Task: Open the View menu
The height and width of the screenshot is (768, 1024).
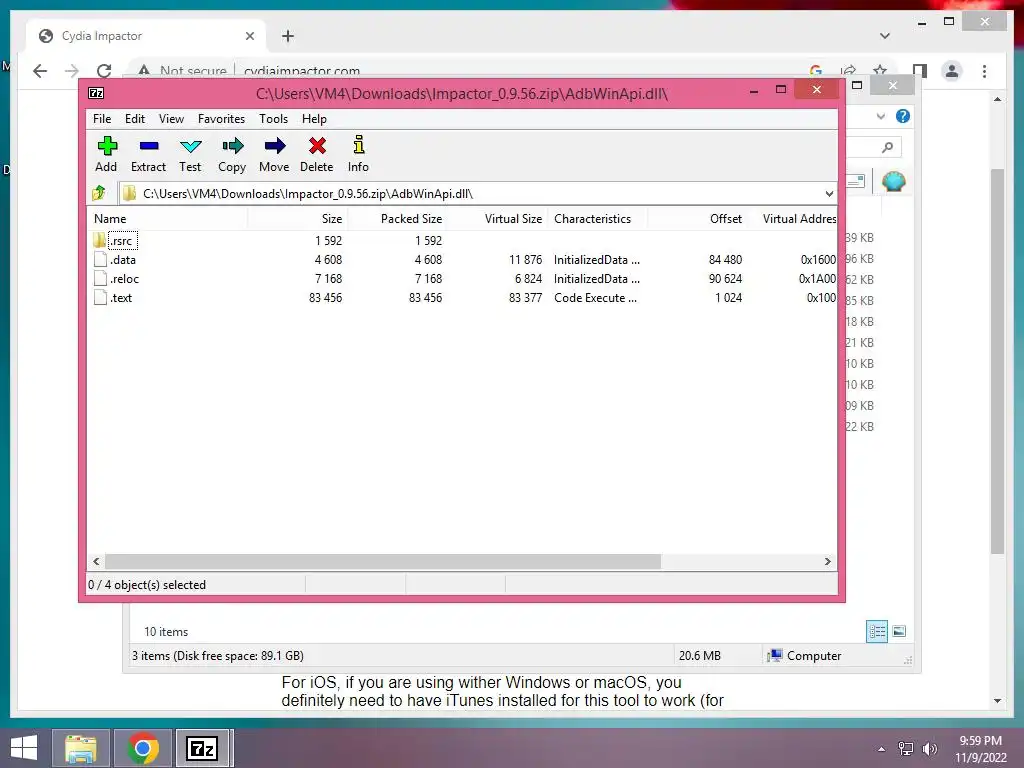Action: [x=171, y=119]
